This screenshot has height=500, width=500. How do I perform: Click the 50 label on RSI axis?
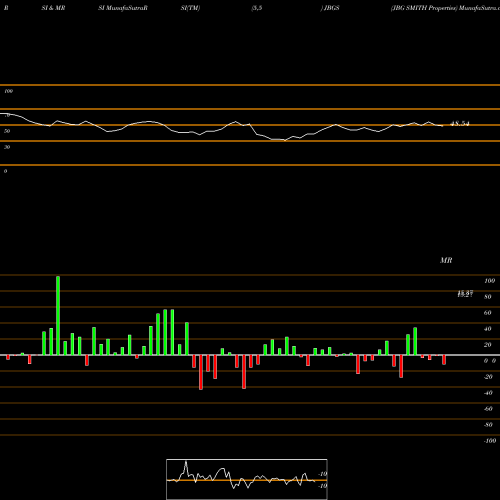pyautogui.click(x=7, y=131)
